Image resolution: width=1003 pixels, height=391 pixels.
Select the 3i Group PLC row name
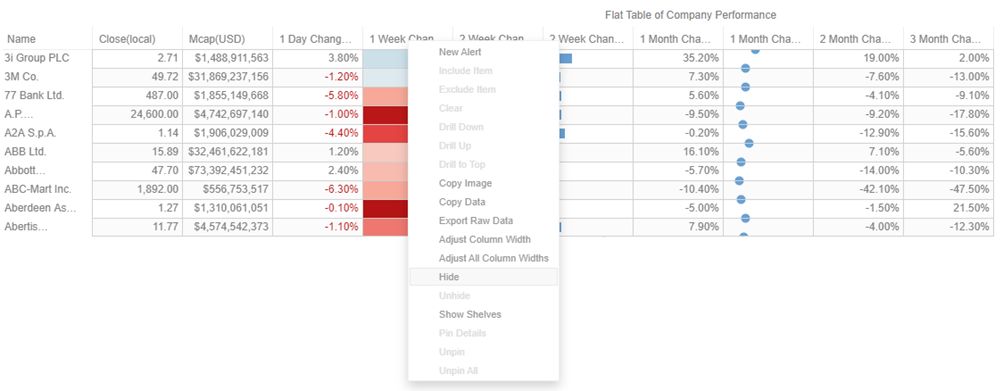pos(36,58)
